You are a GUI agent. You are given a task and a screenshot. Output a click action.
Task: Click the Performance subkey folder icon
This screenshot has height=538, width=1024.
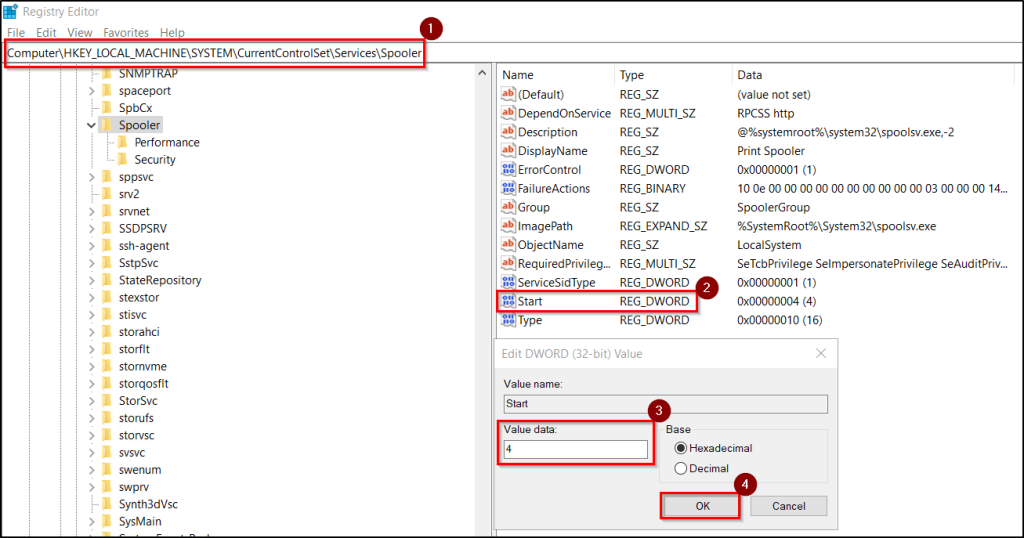(123, 142)
